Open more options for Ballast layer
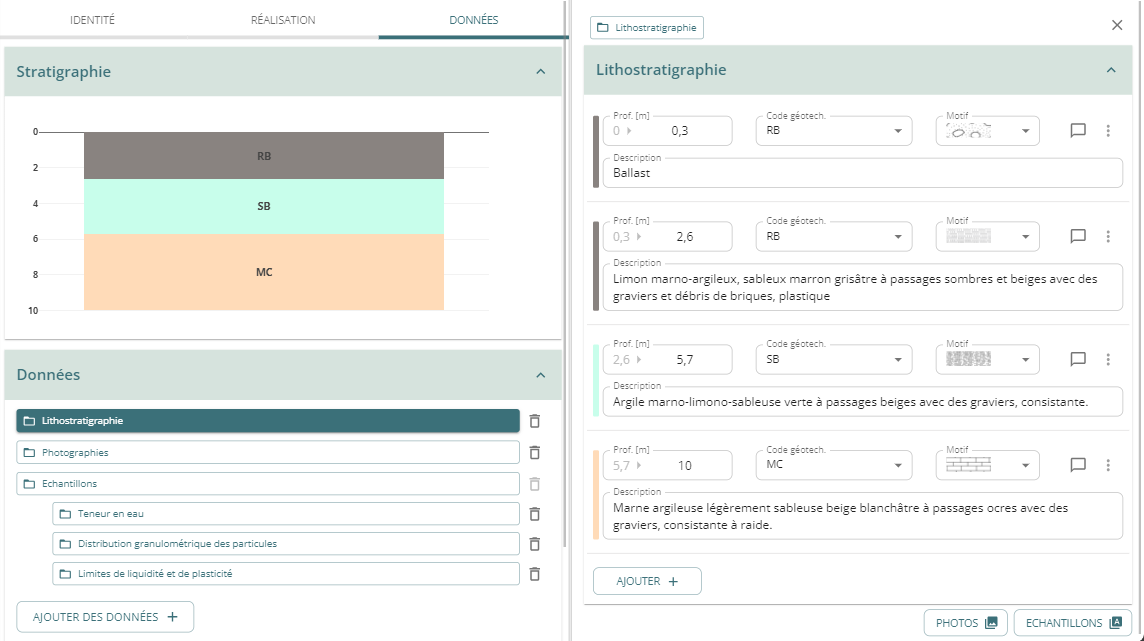This screenshot has width=1144, height=641. pos(1107,130)
